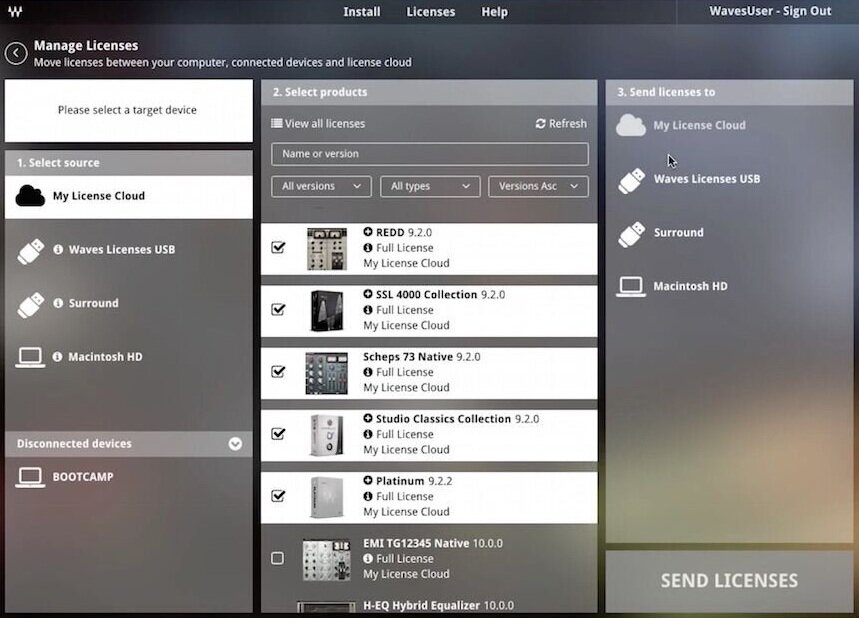The height and width of the screenshot is (618, 859).
Task: Uncheck the REDD 9.2.0 checkbox
Action: (x=278, y=247)
